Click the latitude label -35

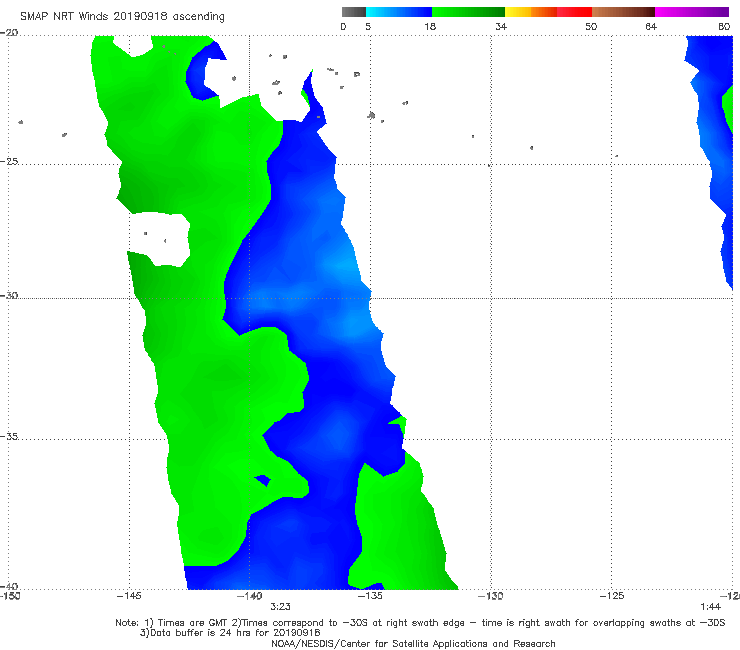[x=9, y=436]
